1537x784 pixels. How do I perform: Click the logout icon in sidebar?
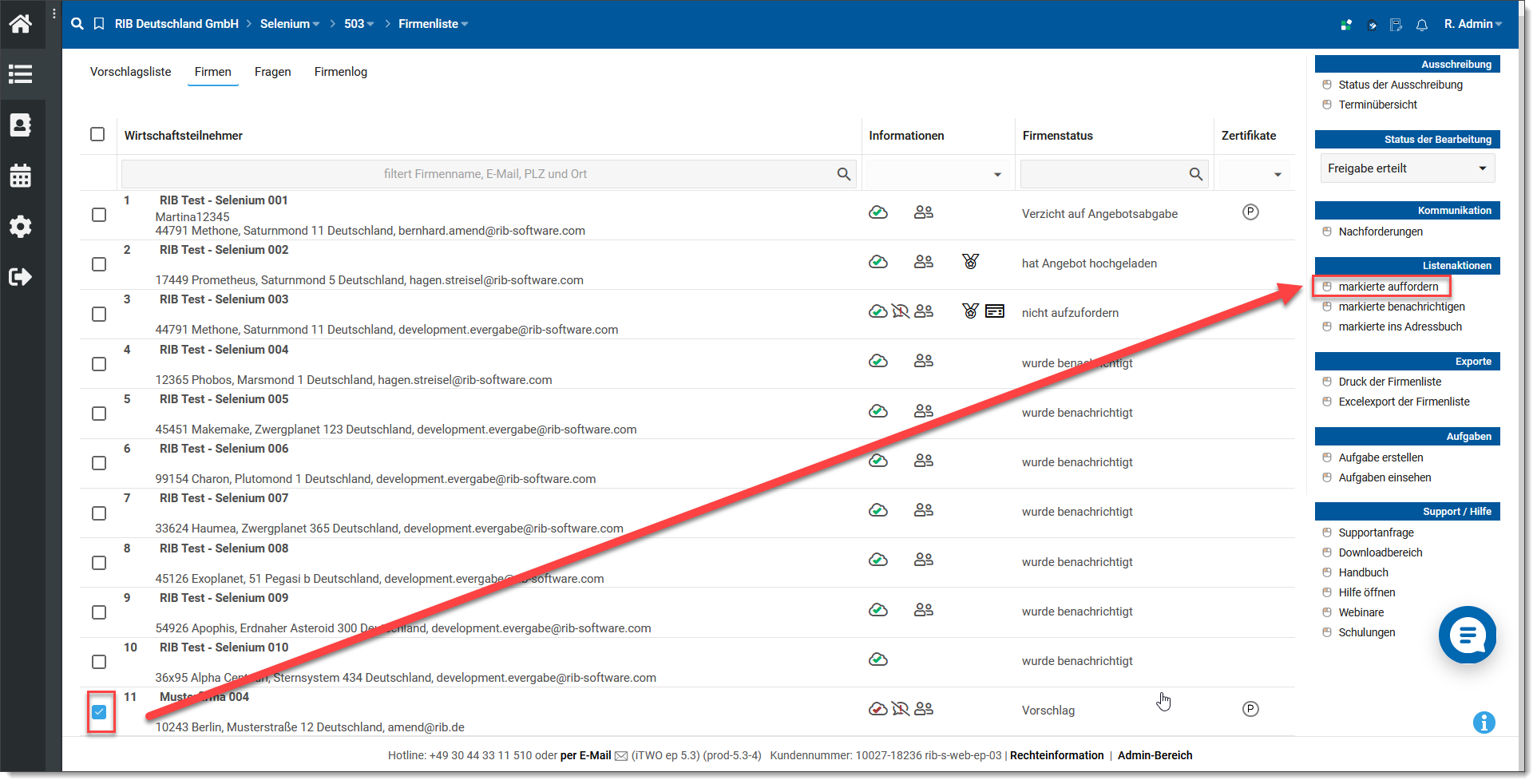(20, 277)
